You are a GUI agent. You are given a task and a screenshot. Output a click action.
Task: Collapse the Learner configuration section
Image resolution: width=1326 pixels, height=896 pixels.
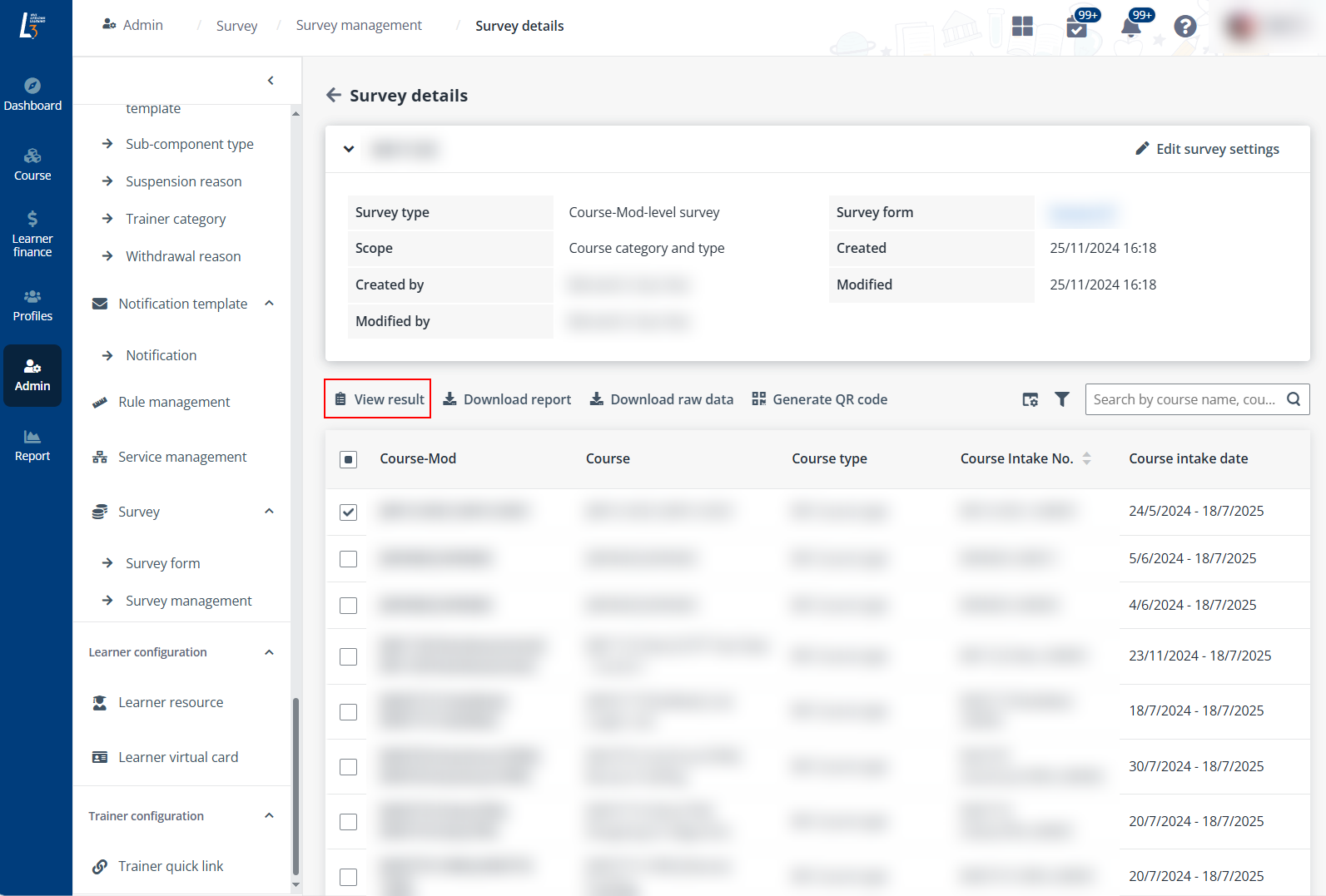pyautogui.click(x=269, y=652)
